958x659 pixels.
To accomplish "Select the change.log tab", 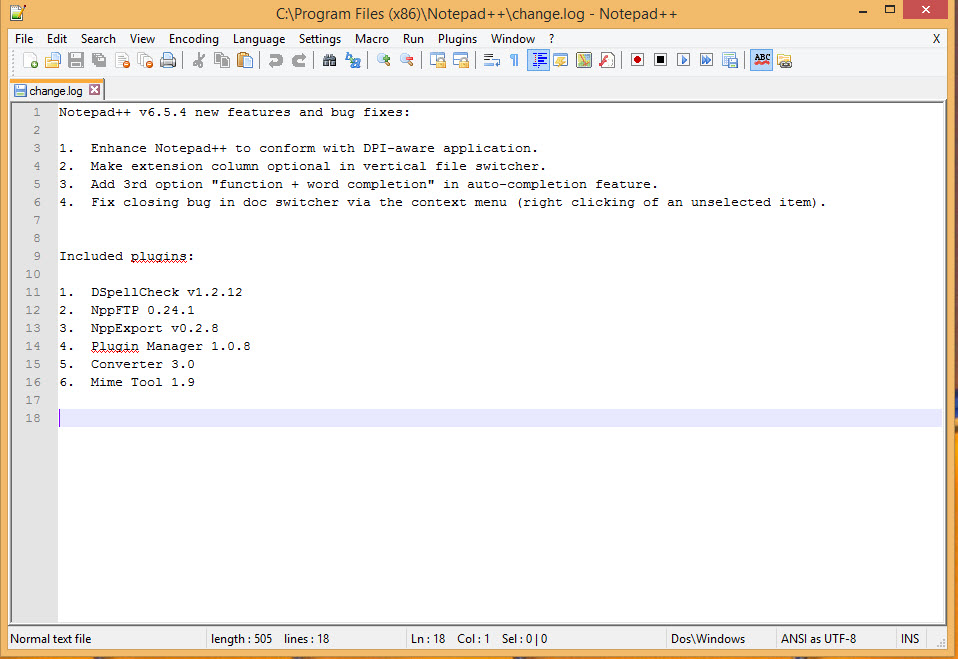I will (56, 90).
